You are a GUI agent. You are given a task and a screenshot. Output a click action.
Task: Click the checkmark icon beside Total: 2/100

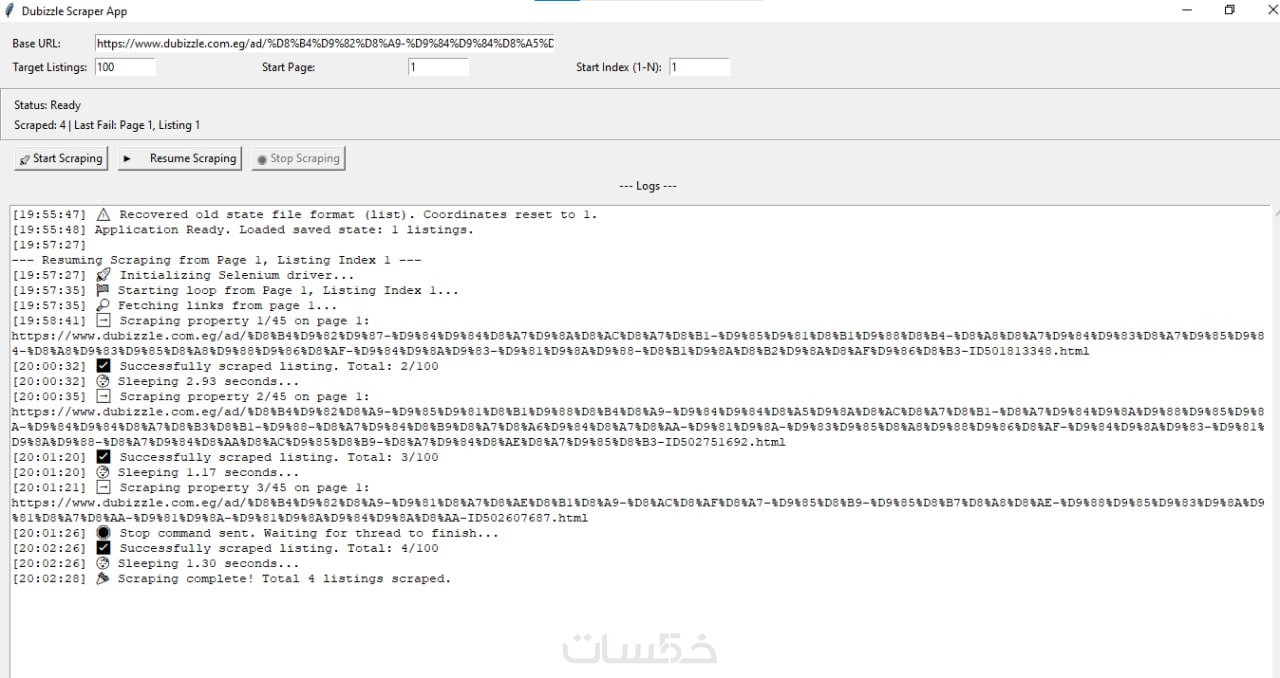(103, 366)
